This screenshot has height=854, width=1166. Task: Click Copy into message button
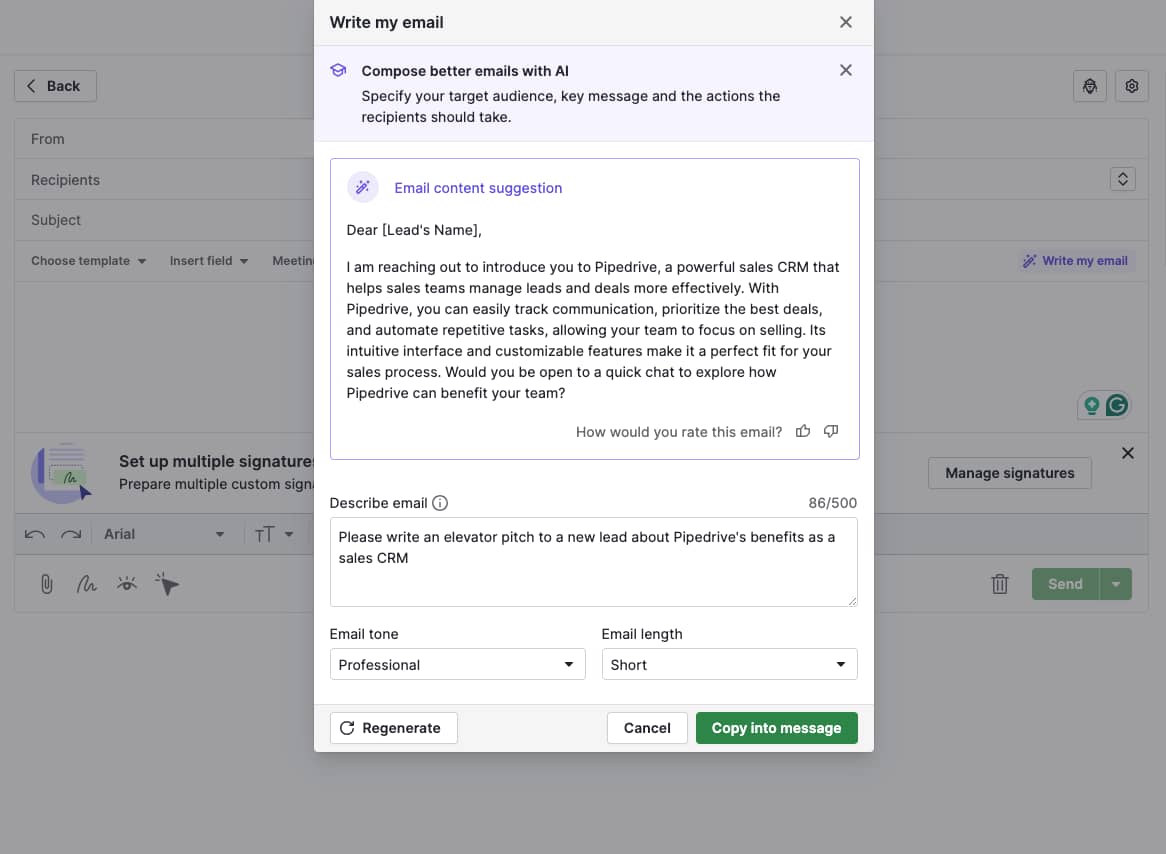pos(776,728)
